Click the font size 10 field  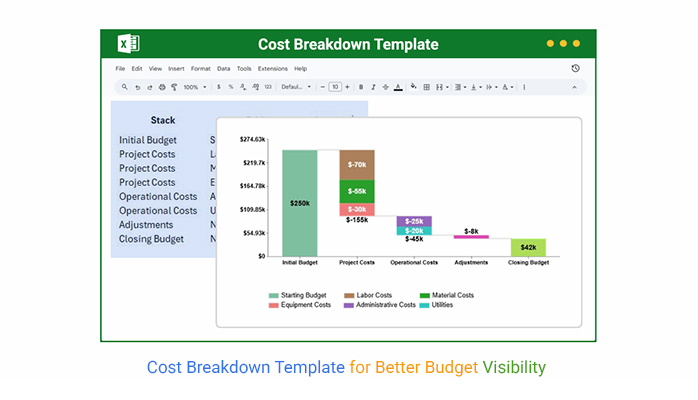click(x=334, y=87)
